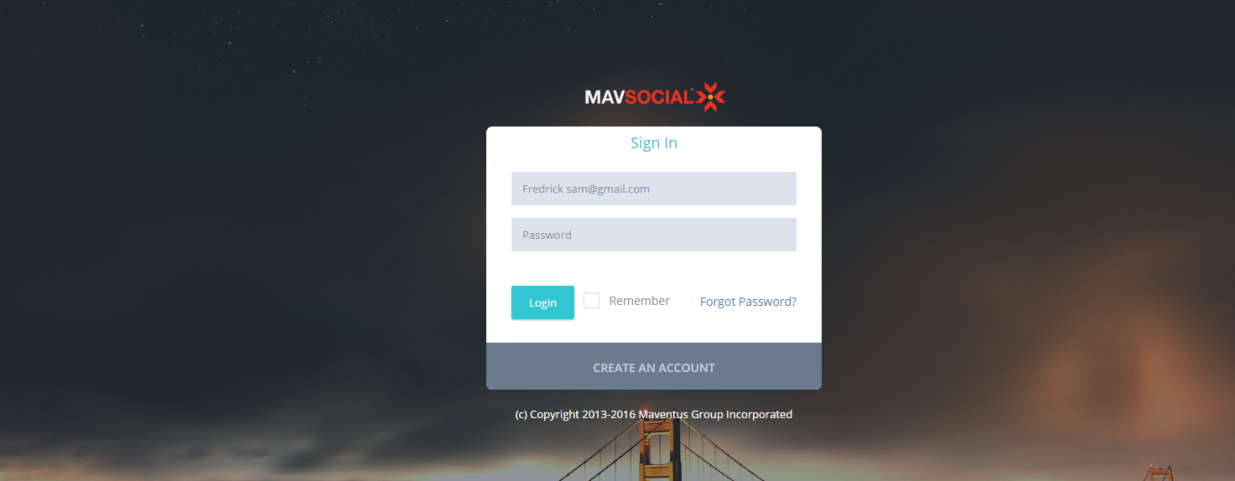Click the red MavSocial star logo icon
This screenshot has width=1235, height=481.
710,97
